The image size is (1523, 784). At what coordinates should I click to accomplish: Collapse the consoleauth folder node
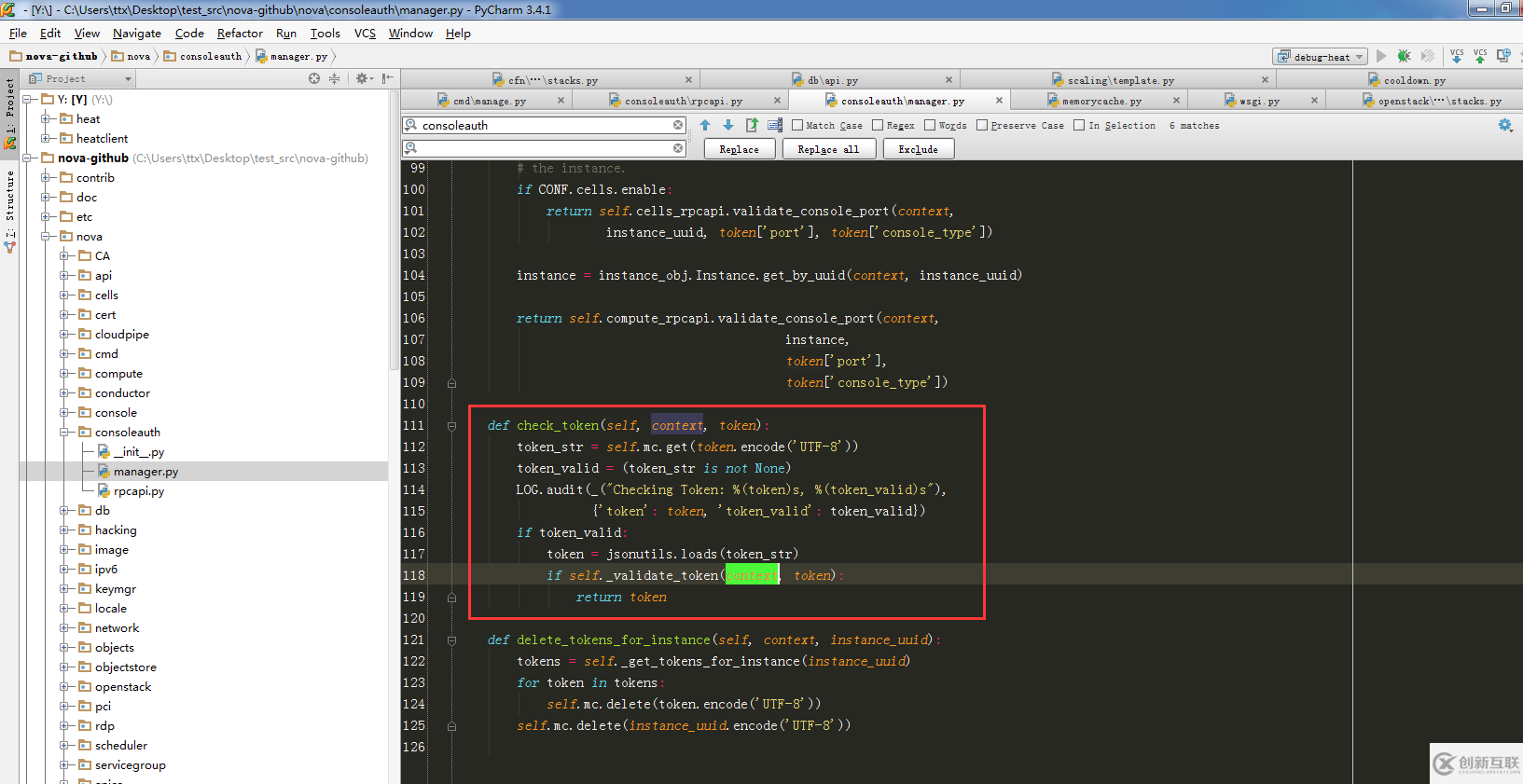coord(64,433)
